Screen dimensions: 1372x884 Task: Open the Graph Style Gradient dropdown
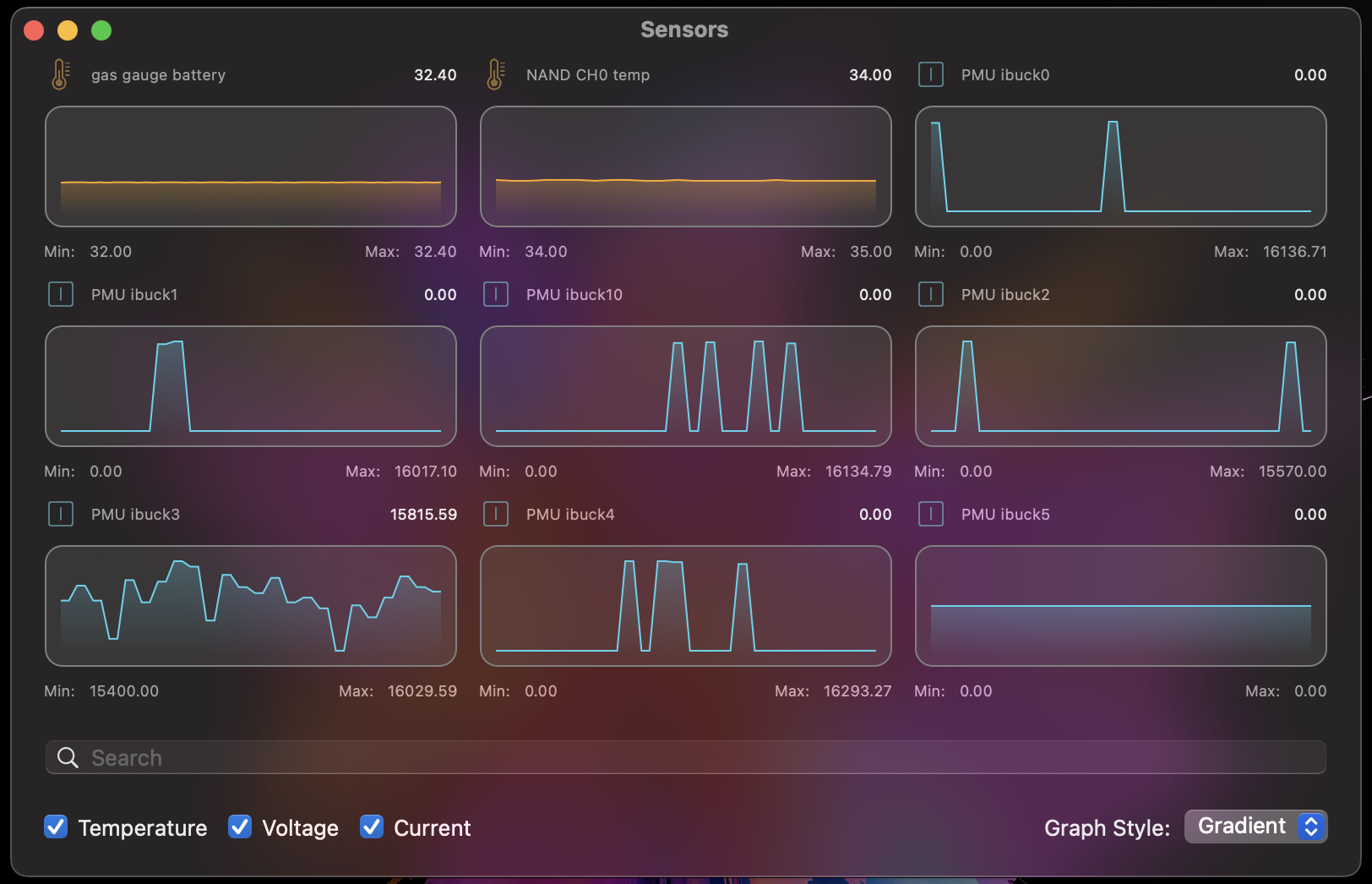pyautogui.click(x=1255, y=827)
